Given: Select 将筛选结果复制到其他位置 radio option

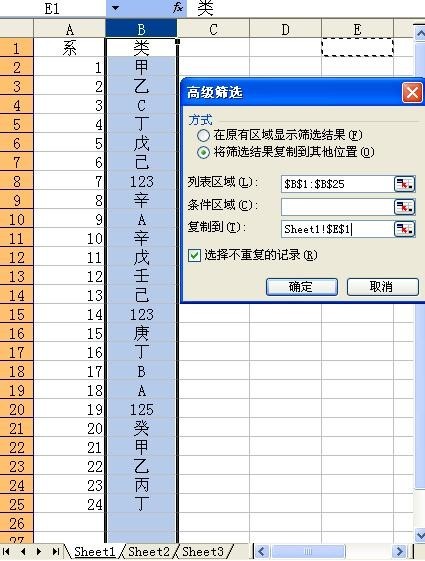Looking at the screenshot, I should [203, 153].
